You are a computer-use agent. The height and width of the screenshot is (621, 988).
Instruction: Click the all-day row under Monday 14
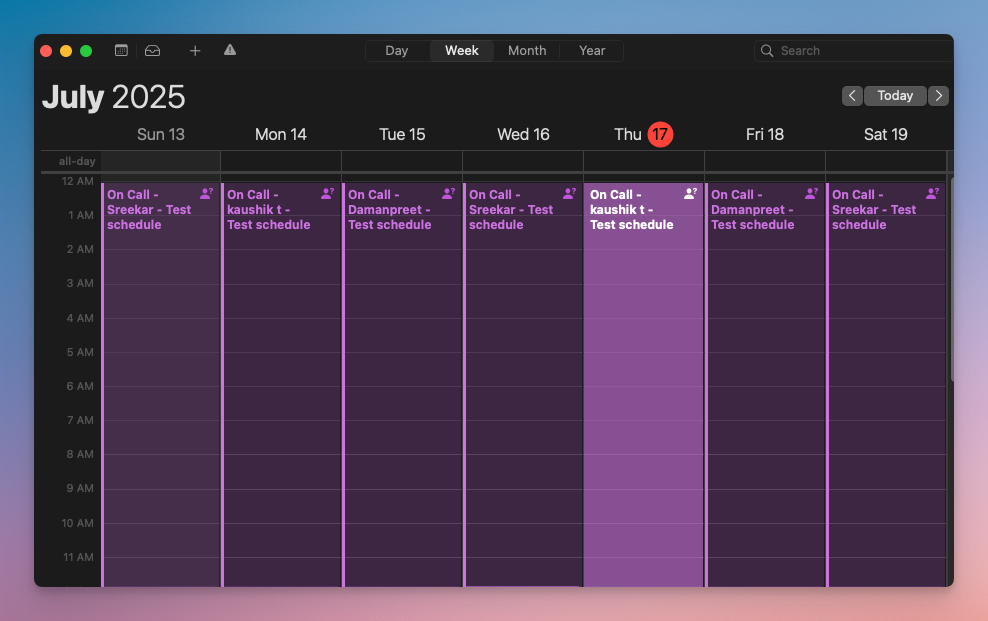click(281, 161)
